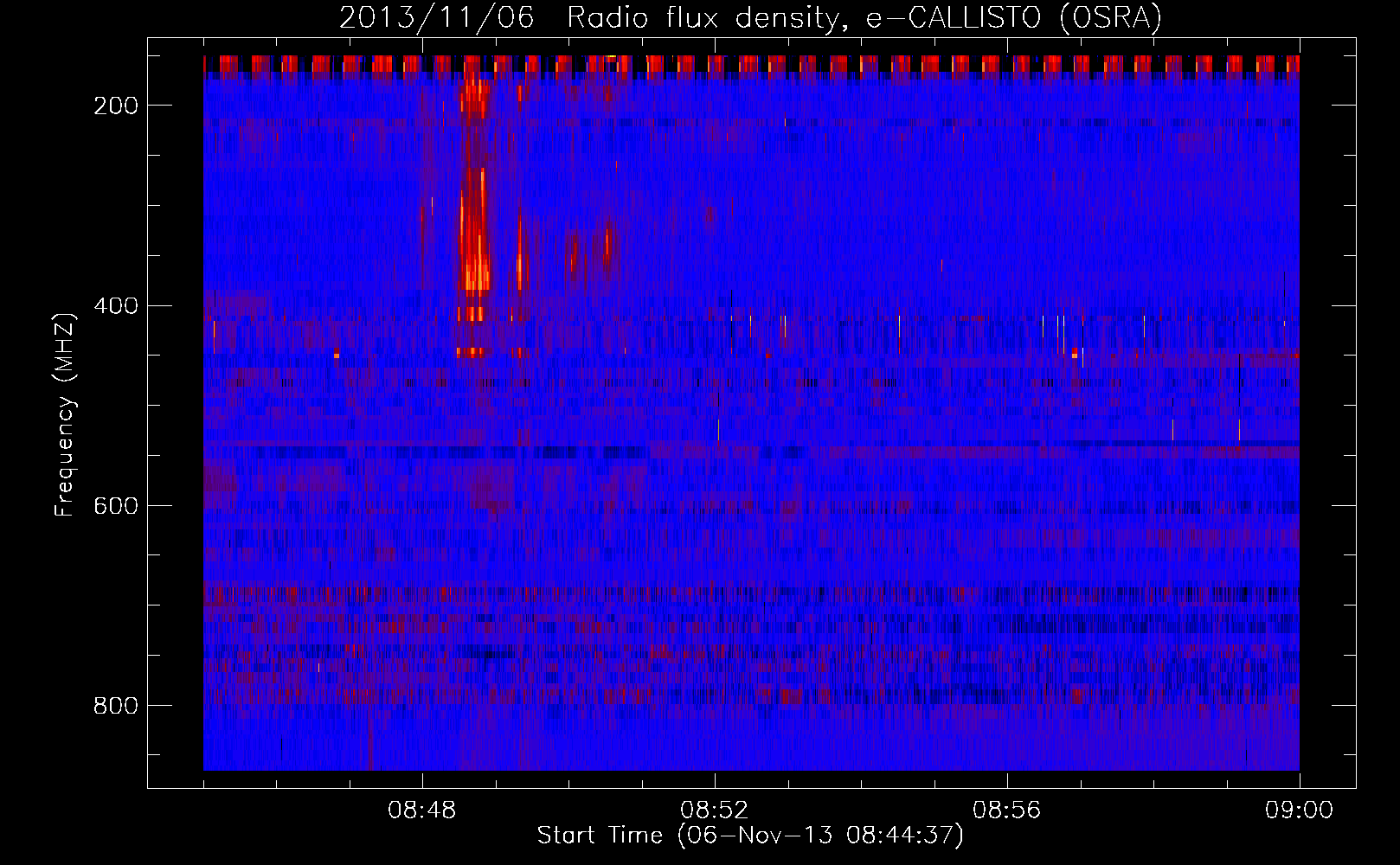This screenshot has height=865, width=1400.
Task: Click the 'Frequency (MHZ)' y-axis label
Action: (x=65, y=415)
